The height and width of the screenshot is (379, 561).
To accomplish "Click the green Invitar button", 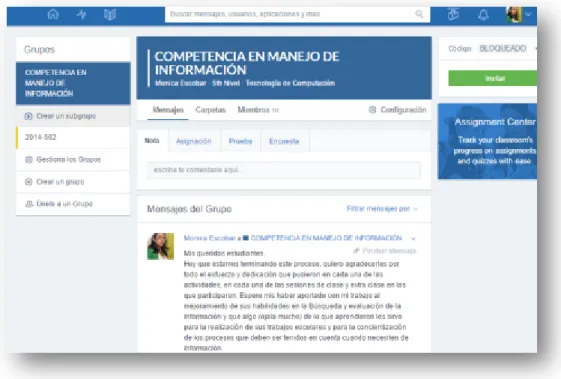I will click(493, 78).
